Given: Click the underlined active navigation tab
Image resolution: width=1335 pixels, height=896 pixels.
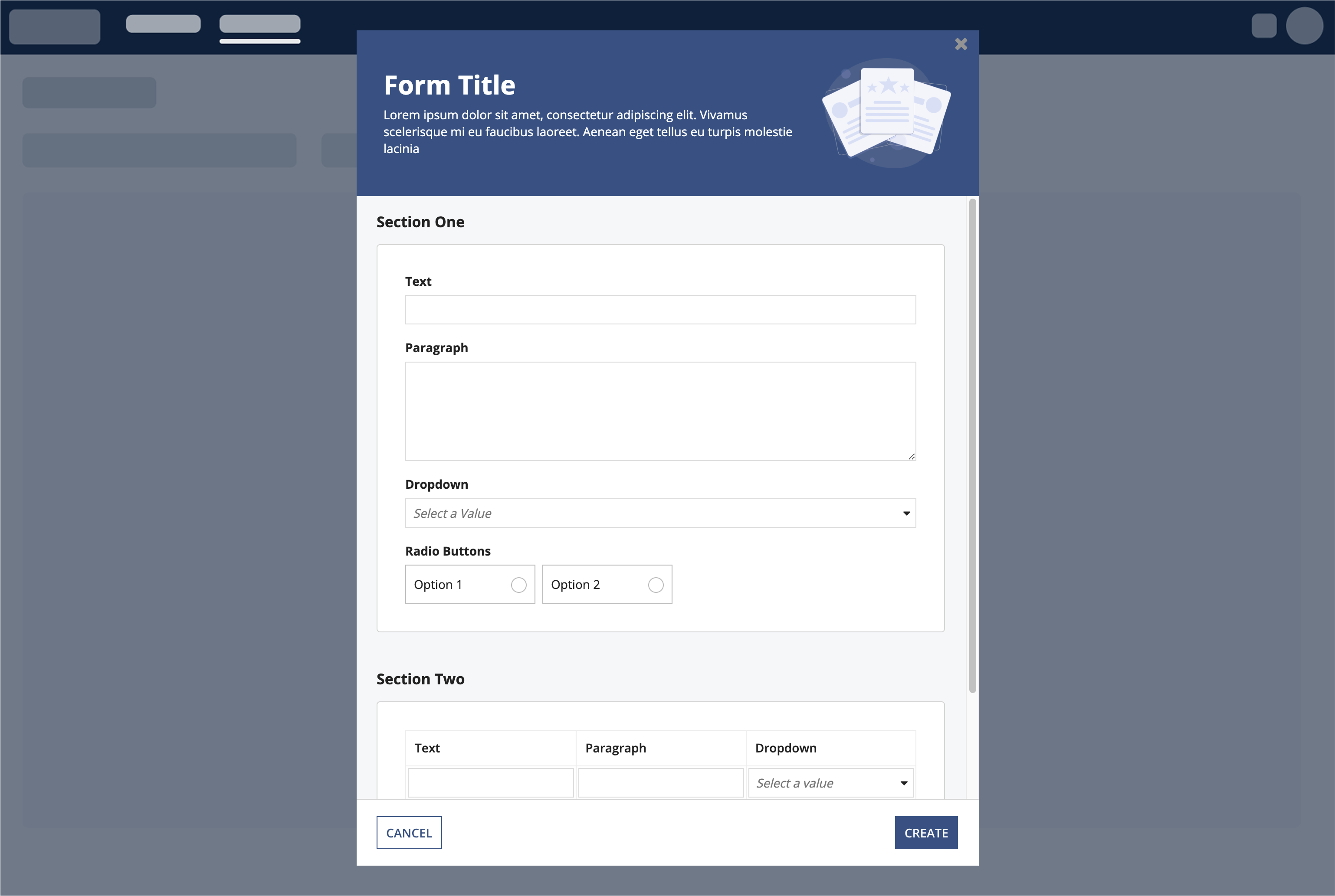Looking at the screenshot, I should (260, 24).
